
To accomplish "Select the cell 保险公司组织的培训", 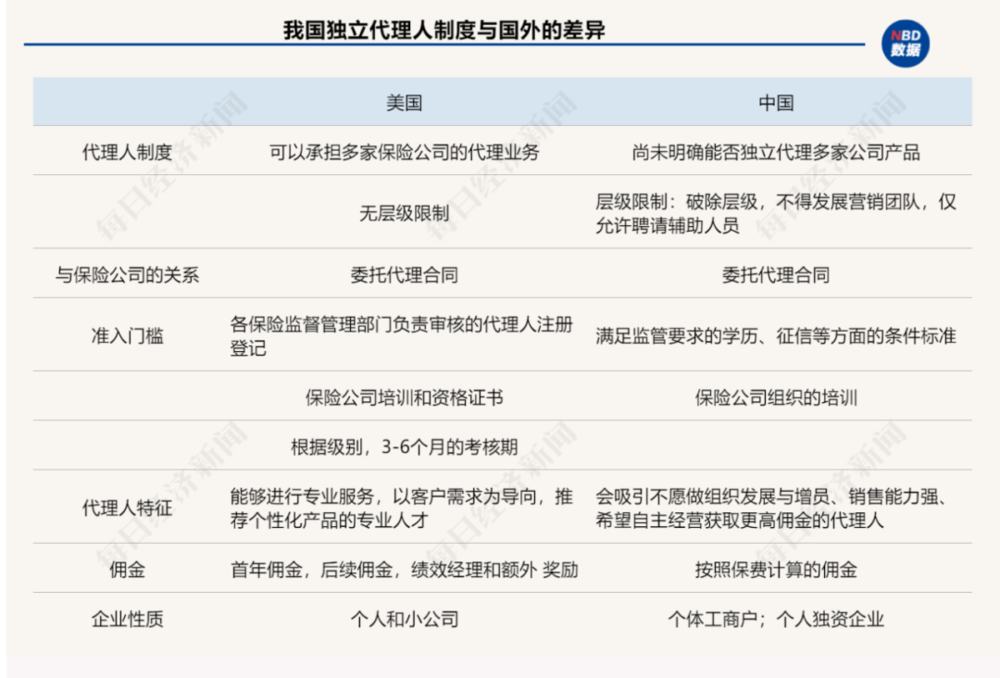I will [x=776, y=397].
